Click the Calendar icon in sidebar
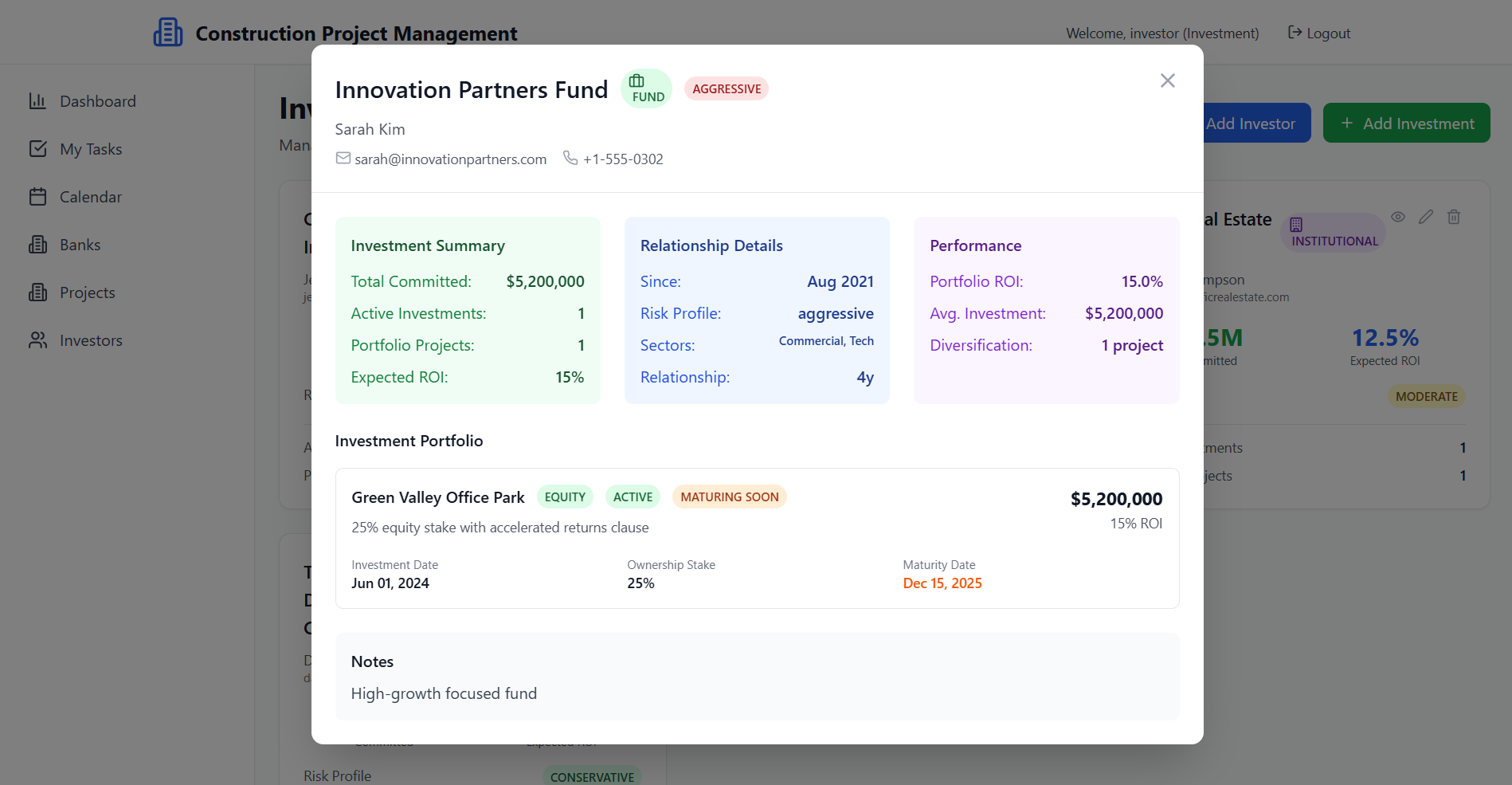Screen dimensions: 1512x785 point(37,197)
